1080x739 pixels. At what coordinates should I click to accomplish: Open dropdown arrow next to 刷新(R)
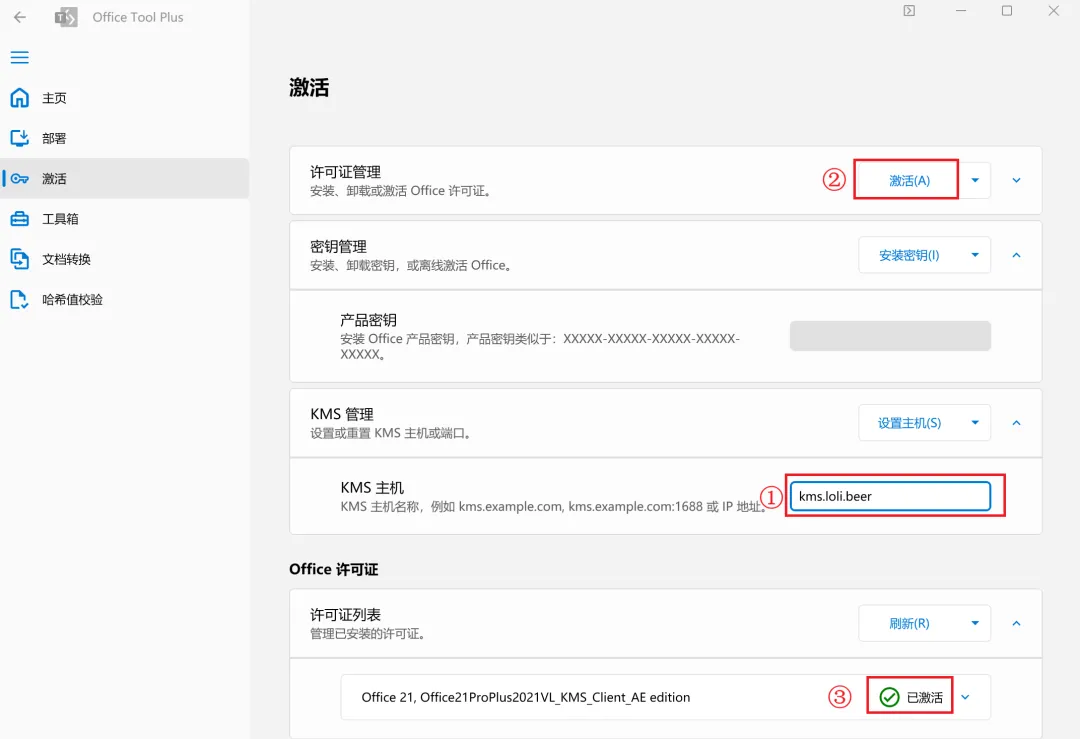pos(975,623)
